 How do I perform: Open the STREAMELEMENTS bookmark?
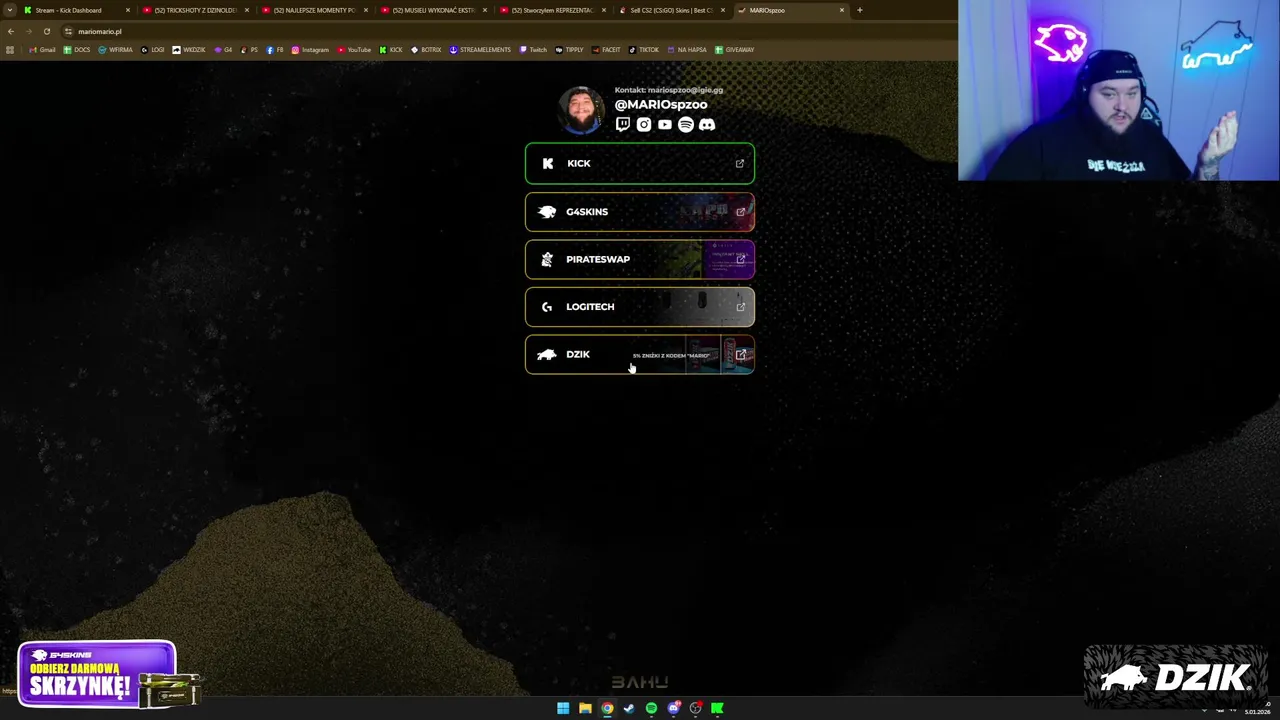click(x=480, y=49)
